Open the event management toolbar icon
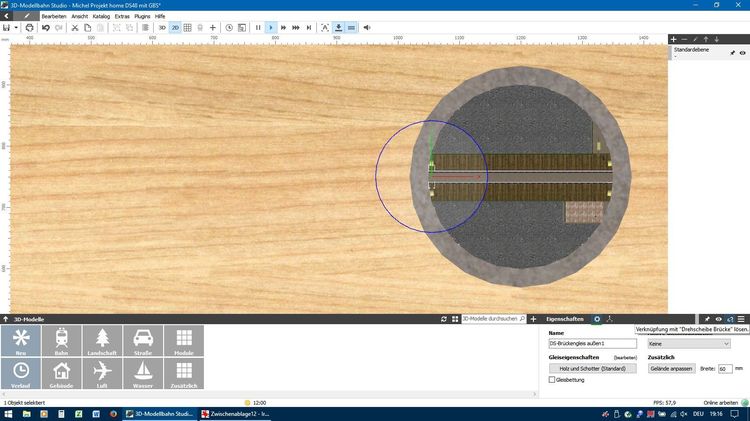The height and width of the screenshot is (421, 750). [242, 28]
